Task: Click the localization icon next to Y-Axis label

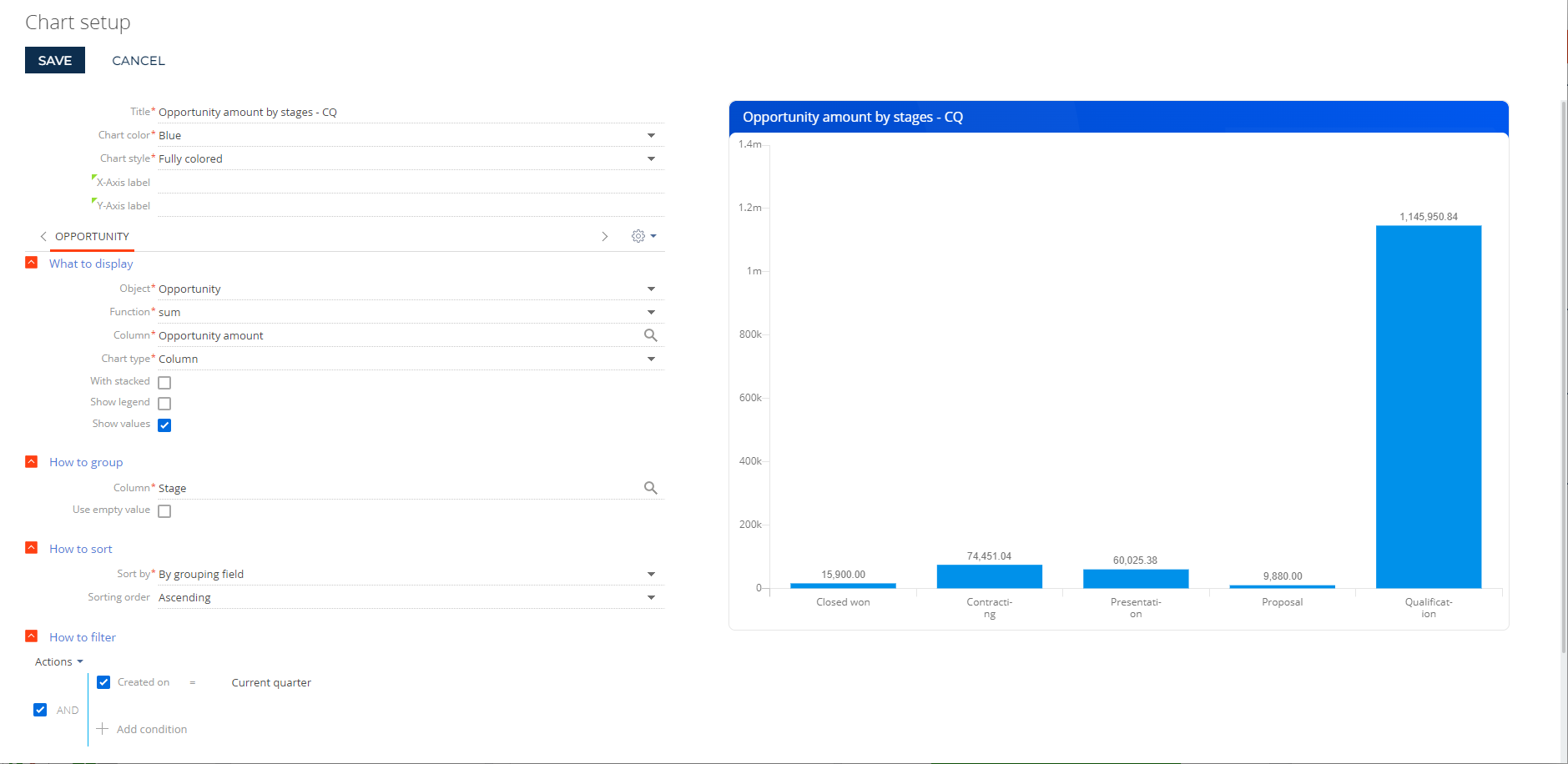Action: 94,200
